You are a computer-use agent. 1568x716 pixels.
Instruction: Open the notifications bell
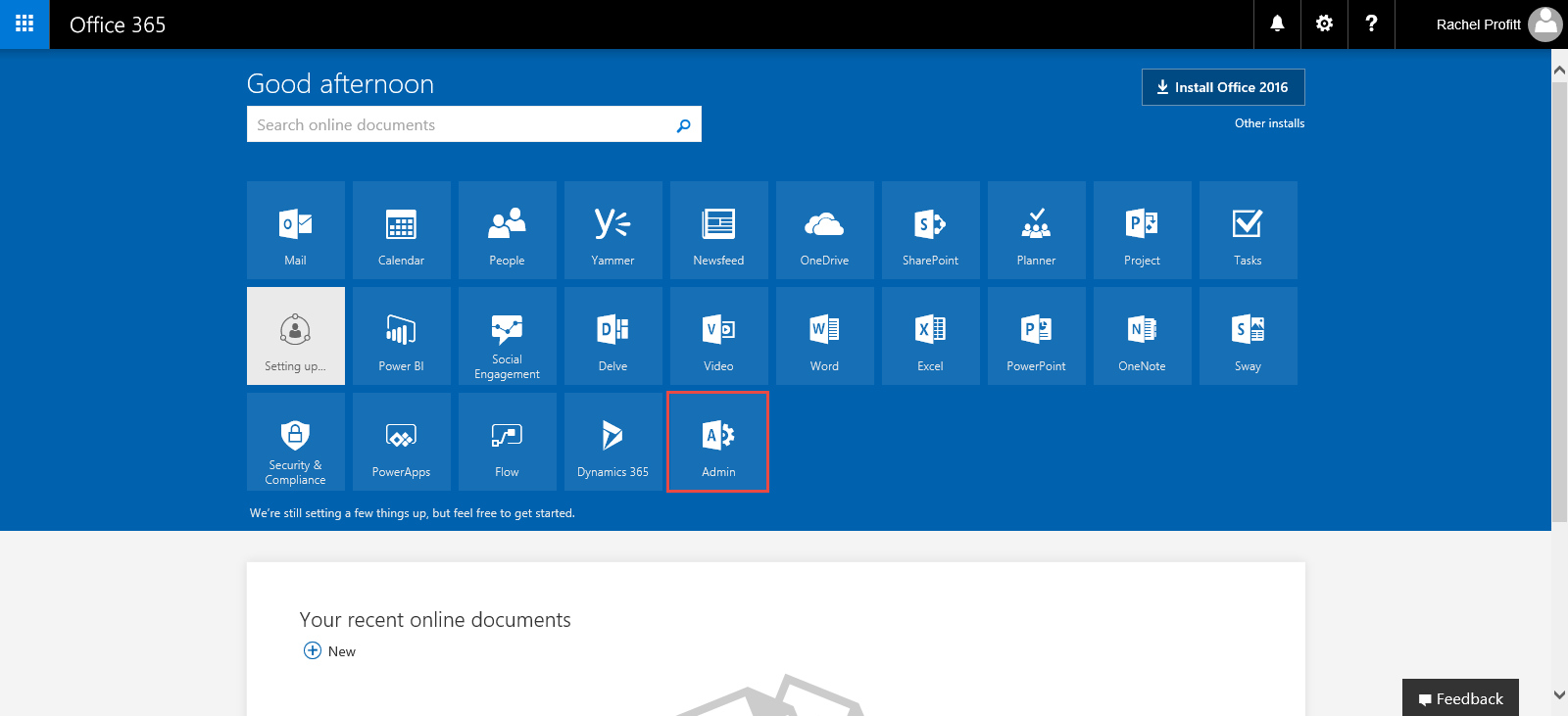coord(1277,24)
